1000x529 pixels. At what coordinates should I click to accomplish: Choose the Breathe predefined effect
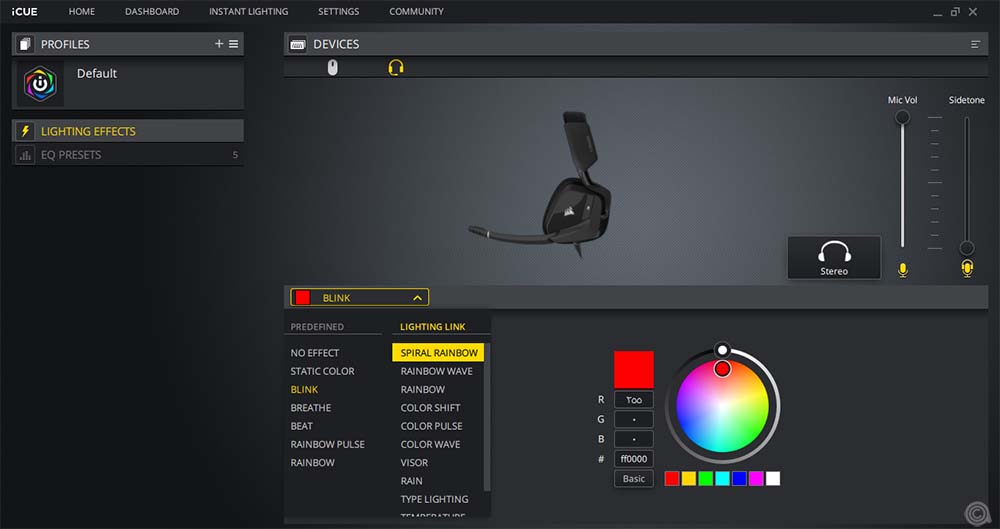pos(311,408)
